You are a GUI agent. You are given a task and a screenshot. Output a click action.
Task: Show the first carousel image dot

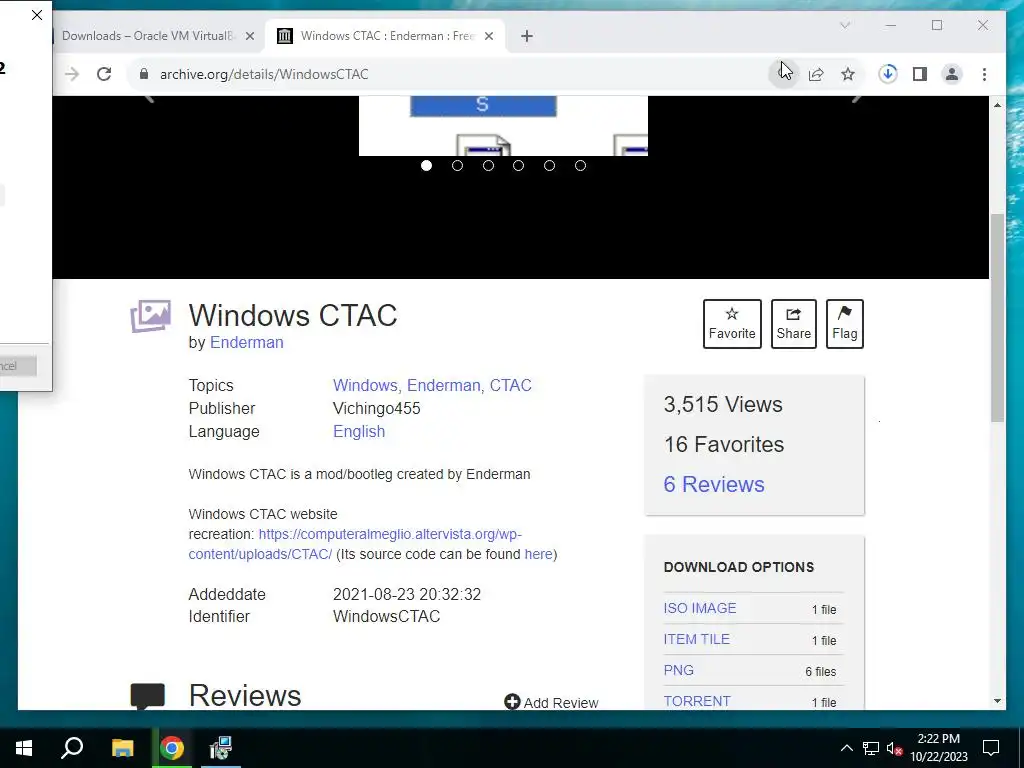[x=426, y=166]
